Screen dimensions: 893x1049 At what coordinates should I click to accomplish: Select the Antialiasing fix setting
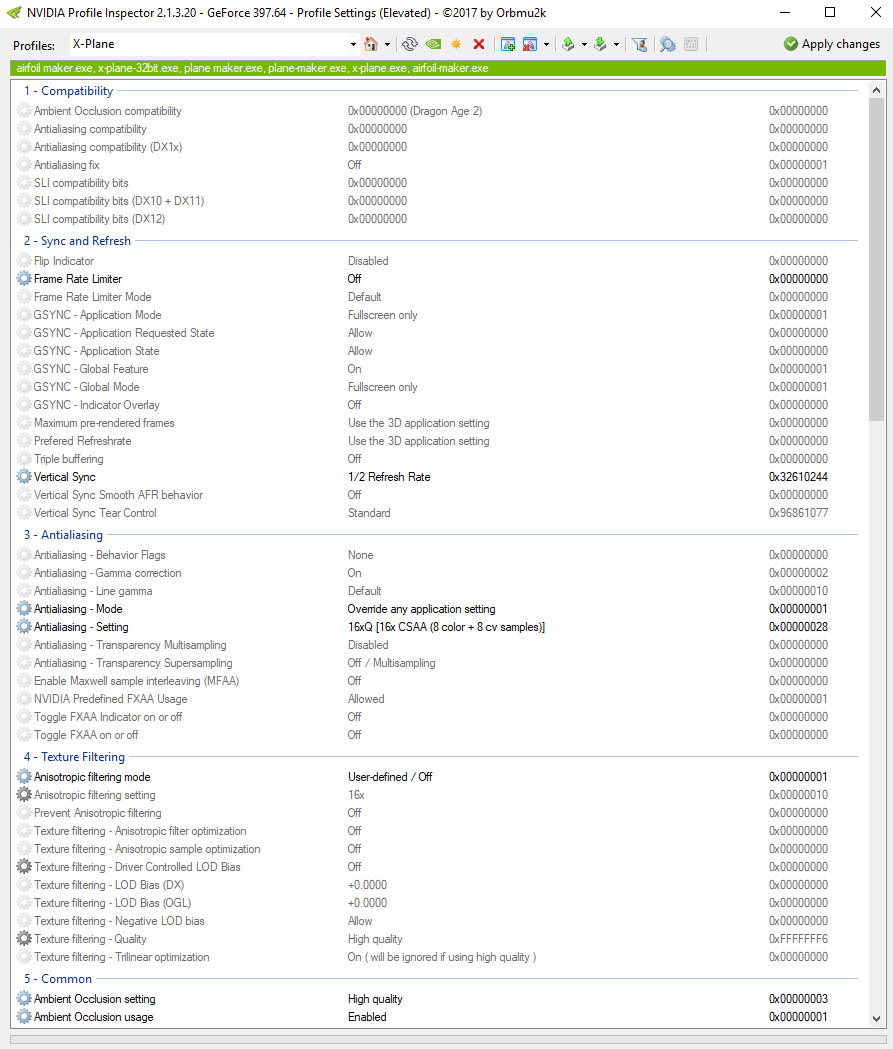pos(439,165)
